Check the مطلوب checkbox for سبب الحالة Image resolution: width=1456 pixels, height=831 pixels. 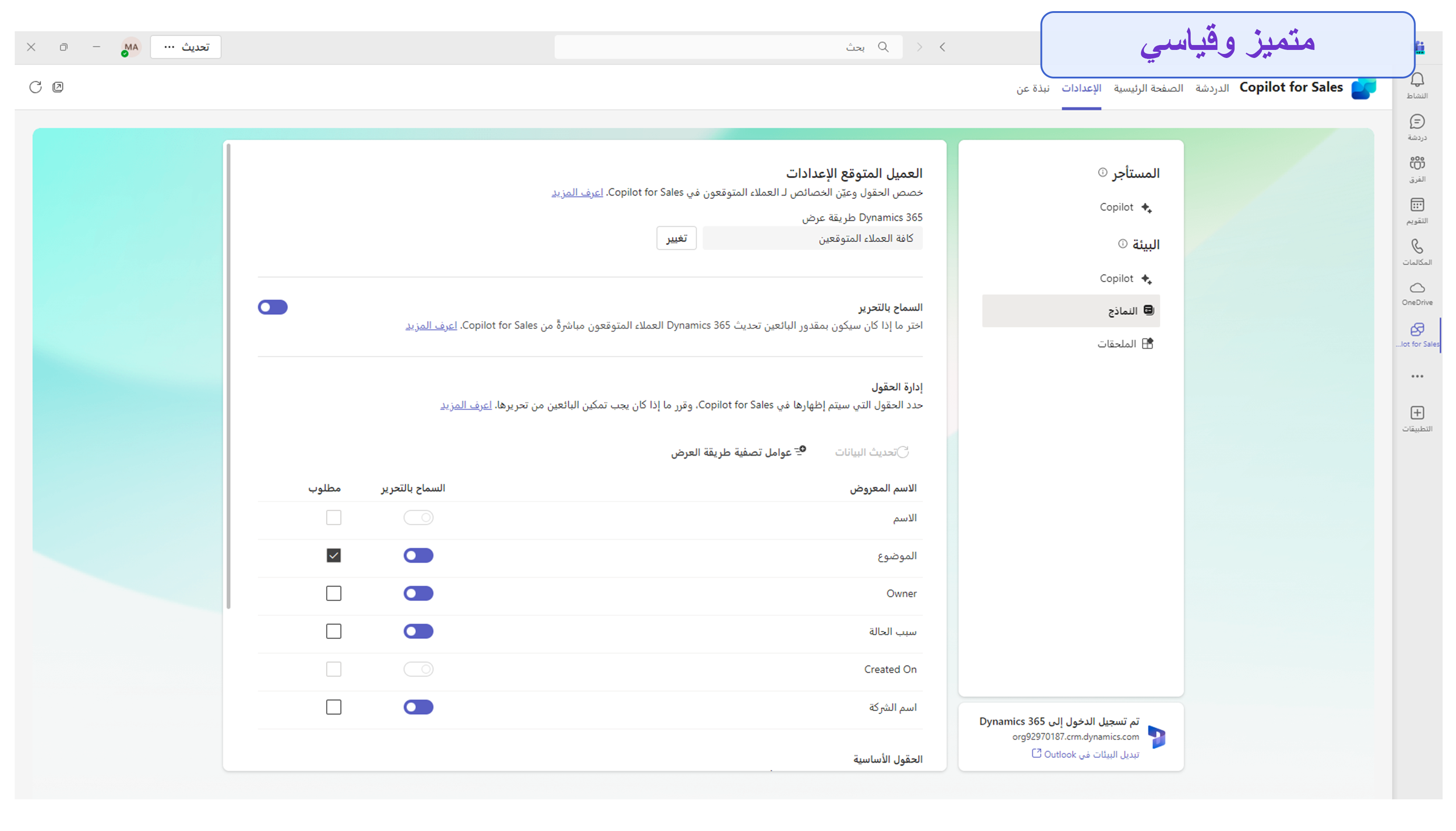334,631
